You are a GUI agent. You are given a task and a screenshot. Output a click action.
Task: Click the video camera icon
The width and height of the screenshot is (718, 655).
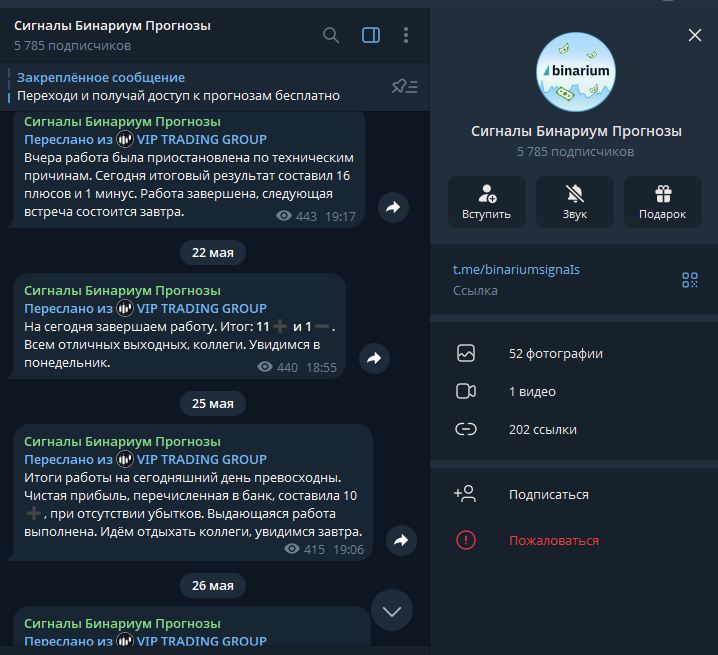click(x=466, y=392)
